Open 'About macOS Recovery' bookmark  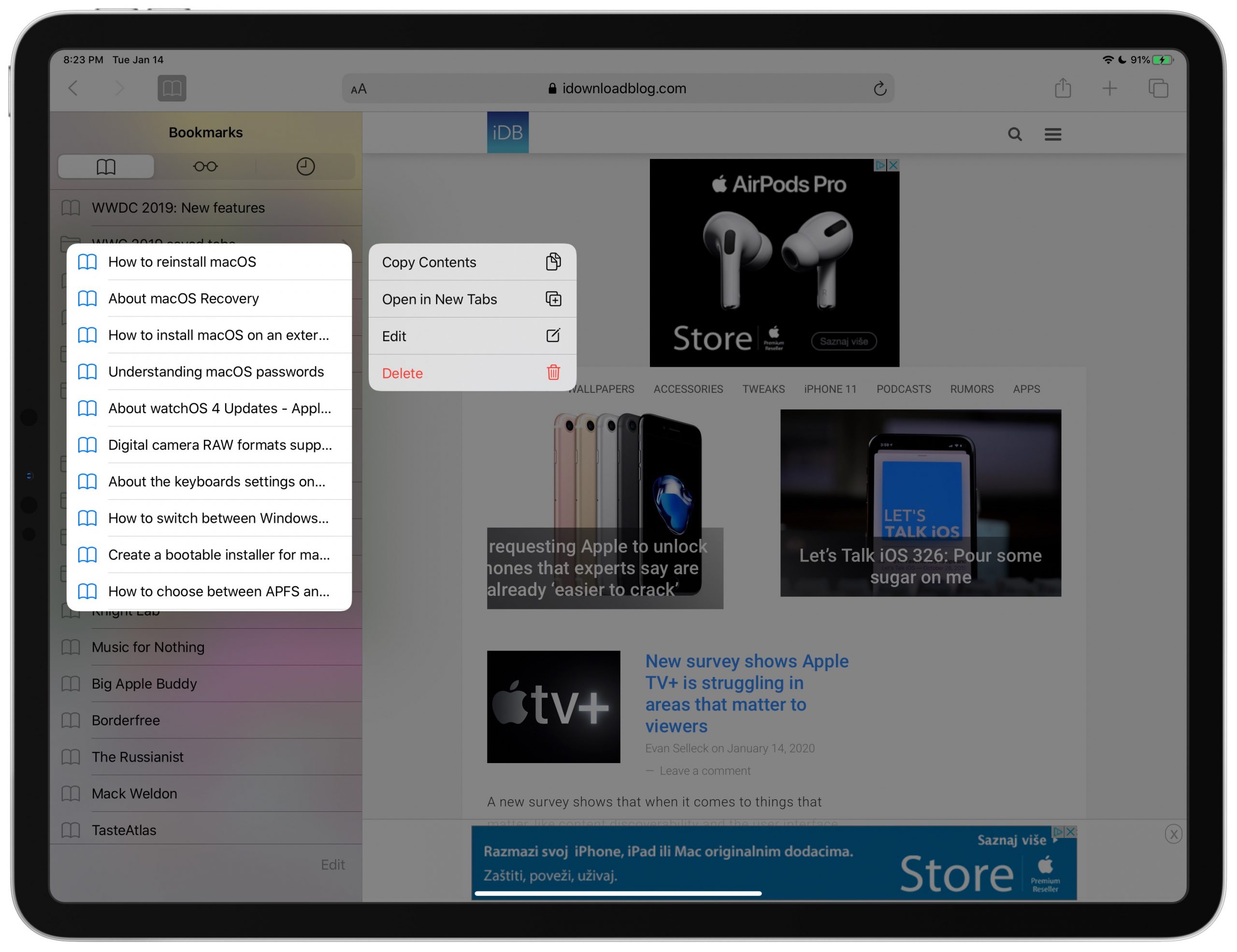point(209,299)
